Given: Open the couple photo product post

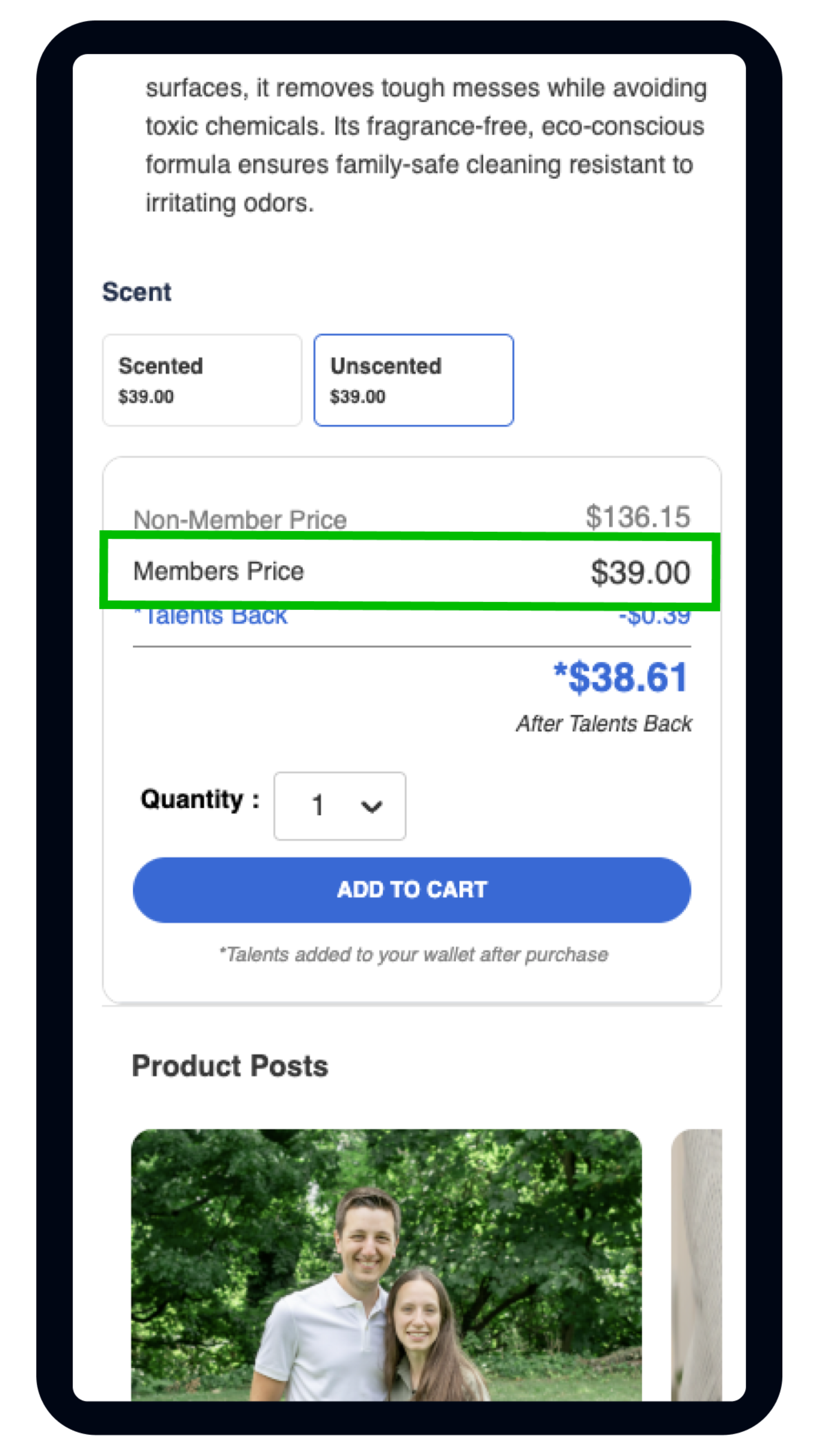Looking at the screenshot, I should click(x=386, y=1264).
